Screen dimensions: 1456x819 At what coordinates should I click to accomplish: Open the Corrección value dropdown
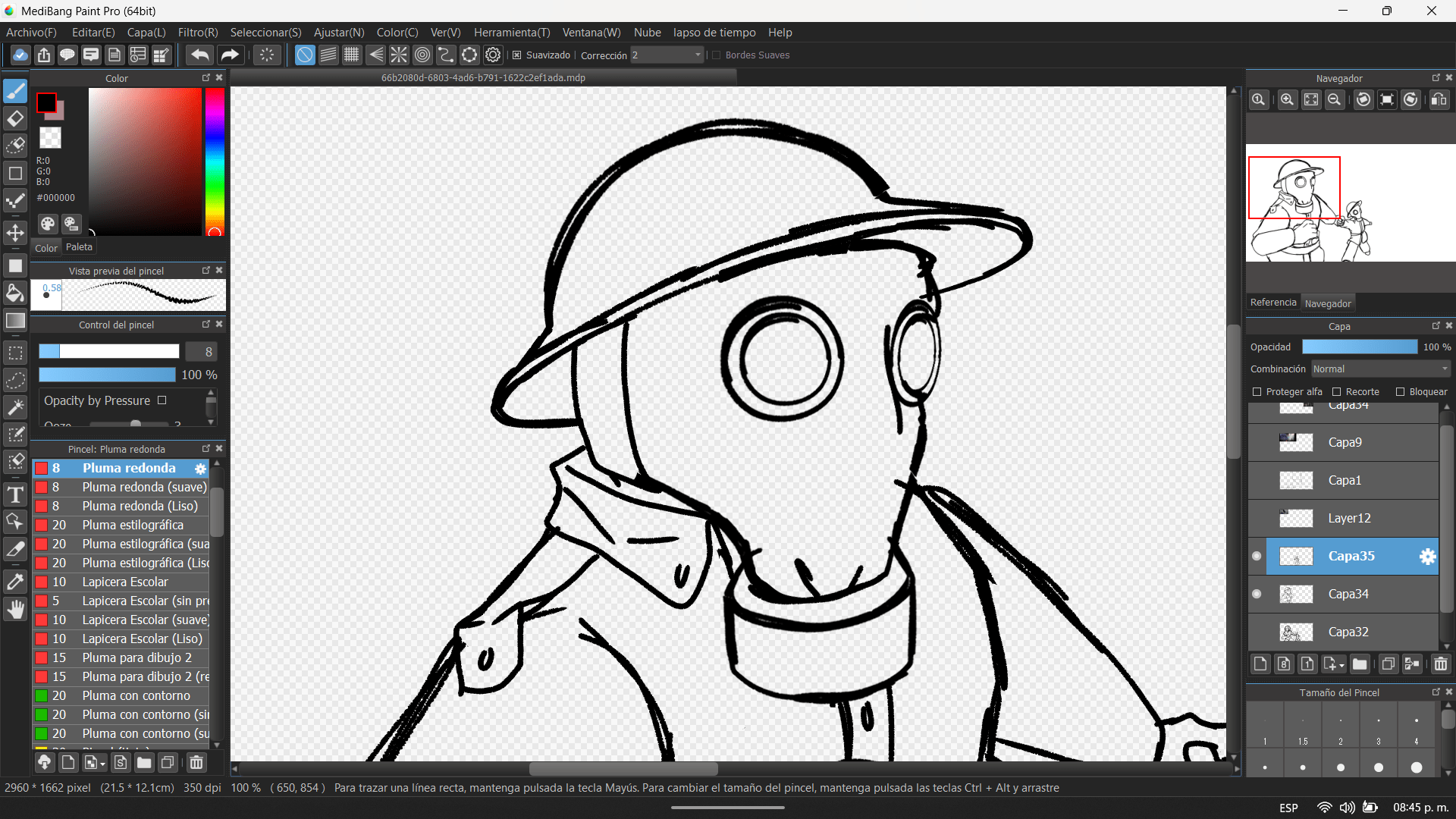pyautogui.click(x=698, y=55)
